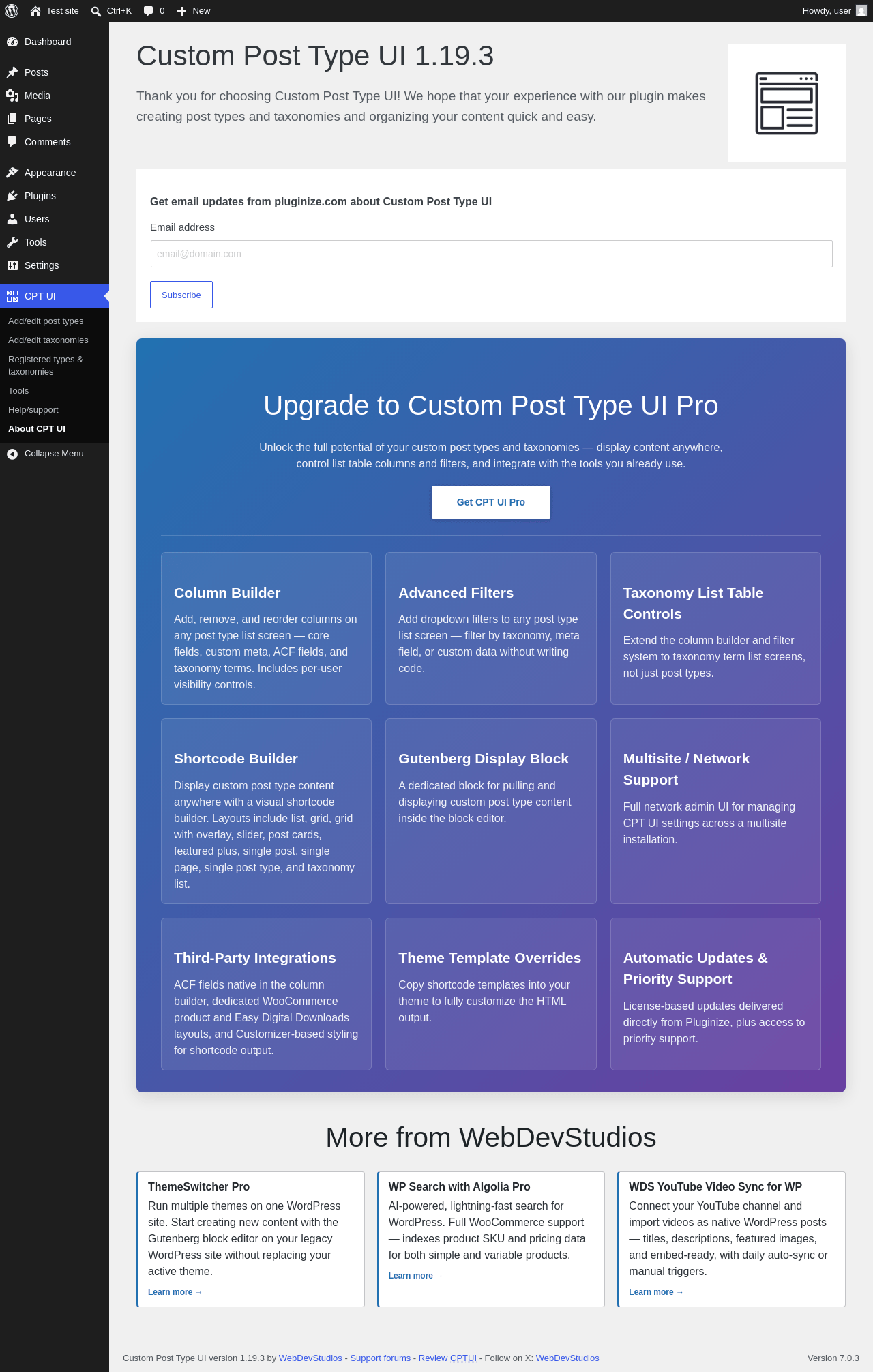Click the Tools wrench icon

[x=12, y=242]
